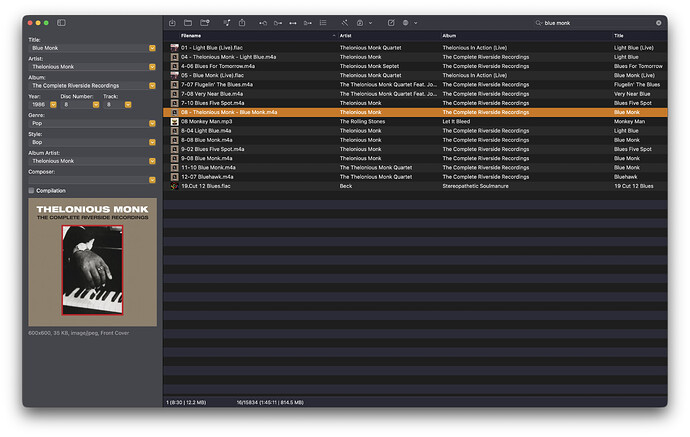The image size is (690, 437).
Task: Expand the Tag Sources dropdown chevron
Action: (415, 23)
